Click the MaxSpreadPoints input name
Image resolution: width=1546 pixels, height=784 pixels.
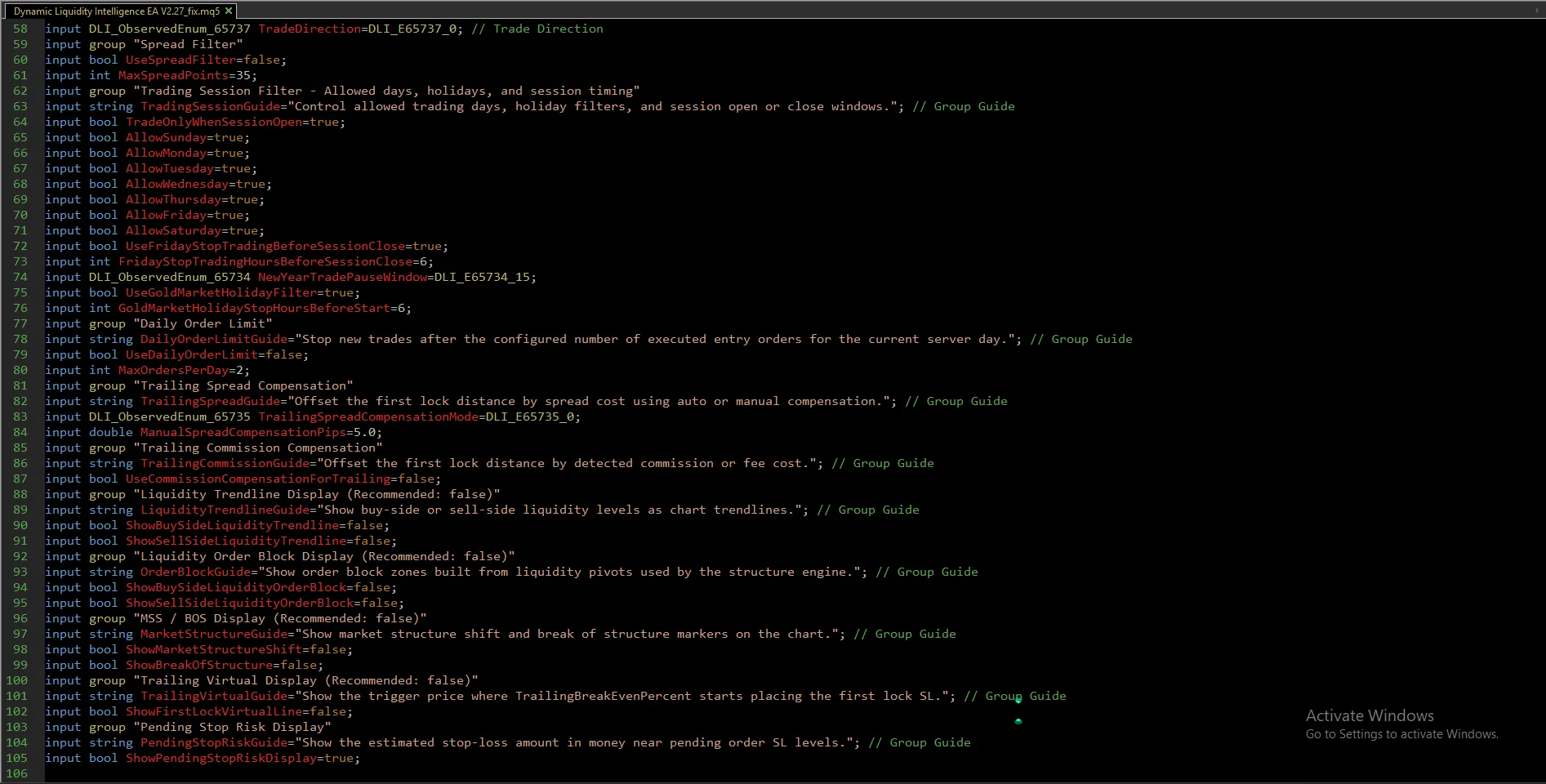pos(173,75)
